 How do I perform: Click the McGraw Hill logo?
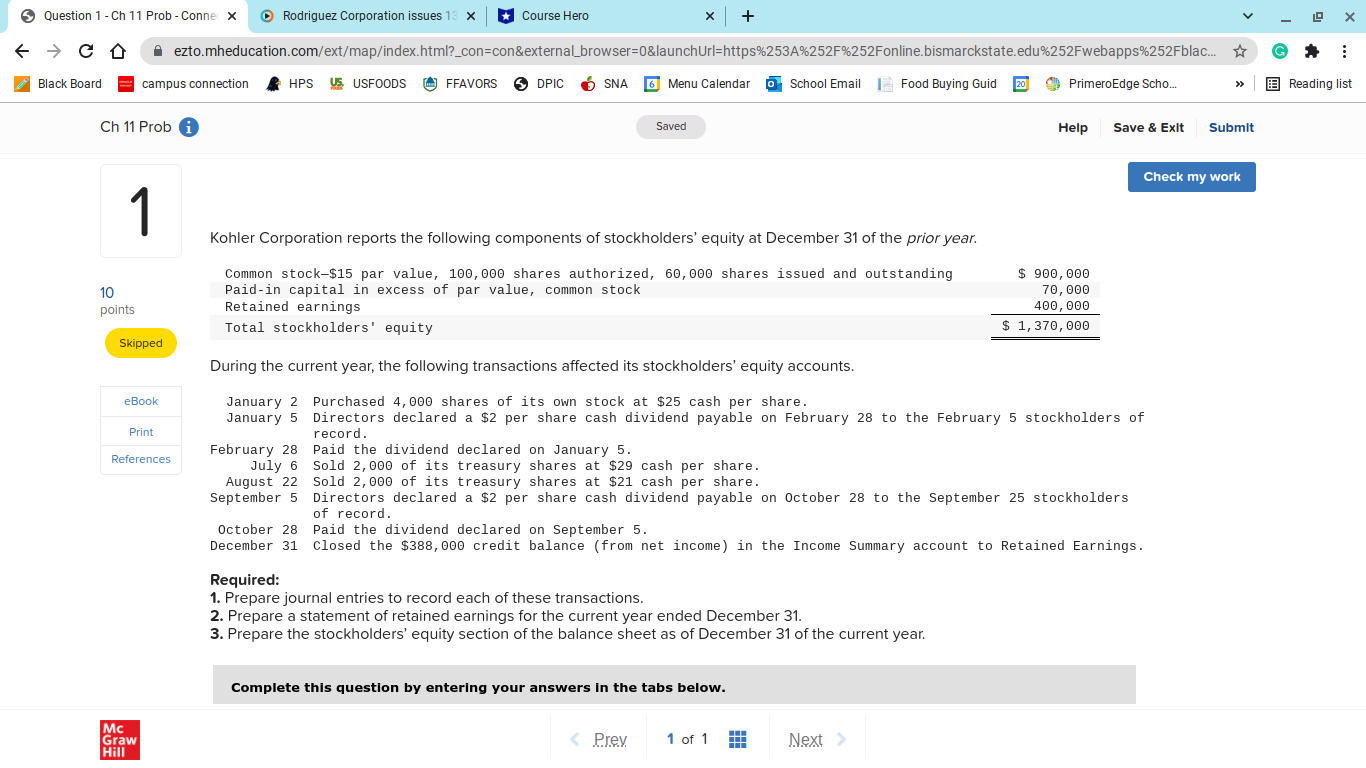point(119,738)
